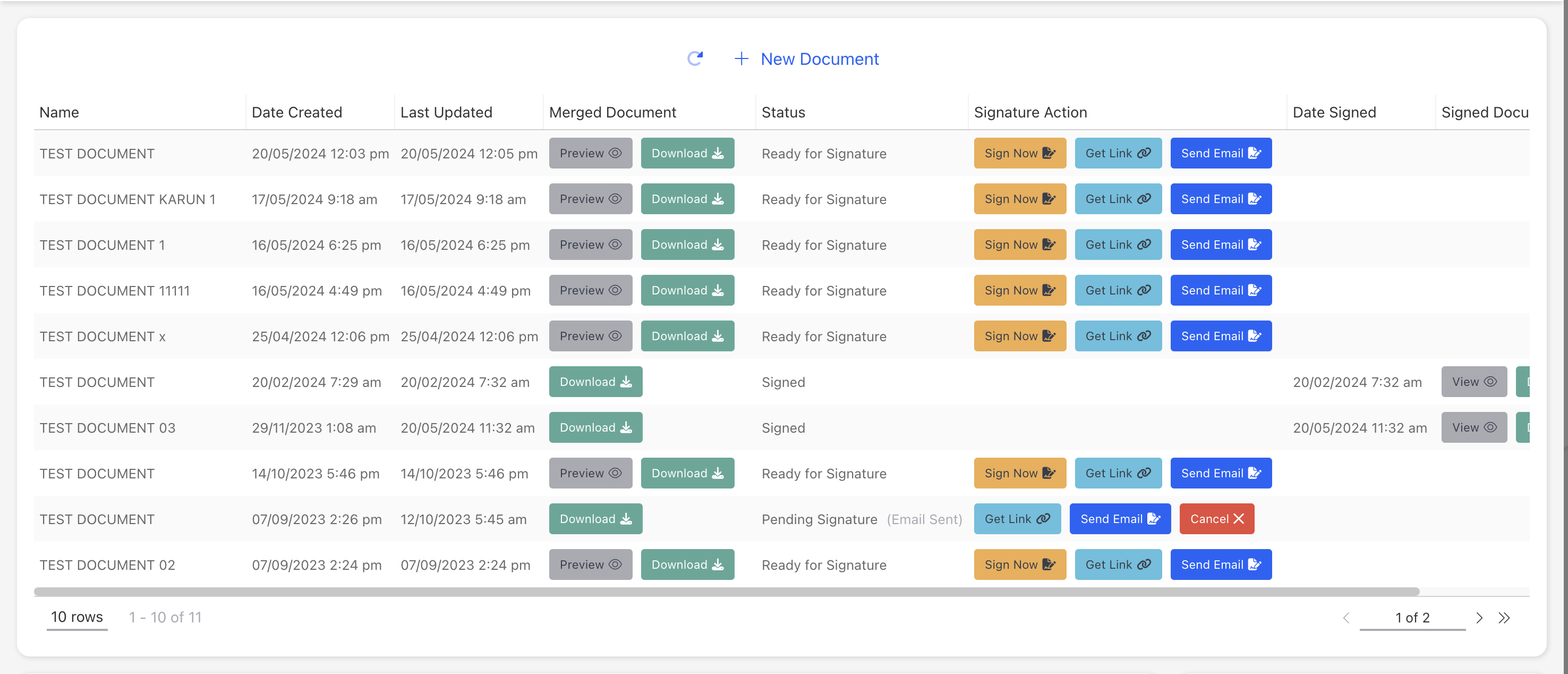Jump to the last page double-arrow

1504,617
